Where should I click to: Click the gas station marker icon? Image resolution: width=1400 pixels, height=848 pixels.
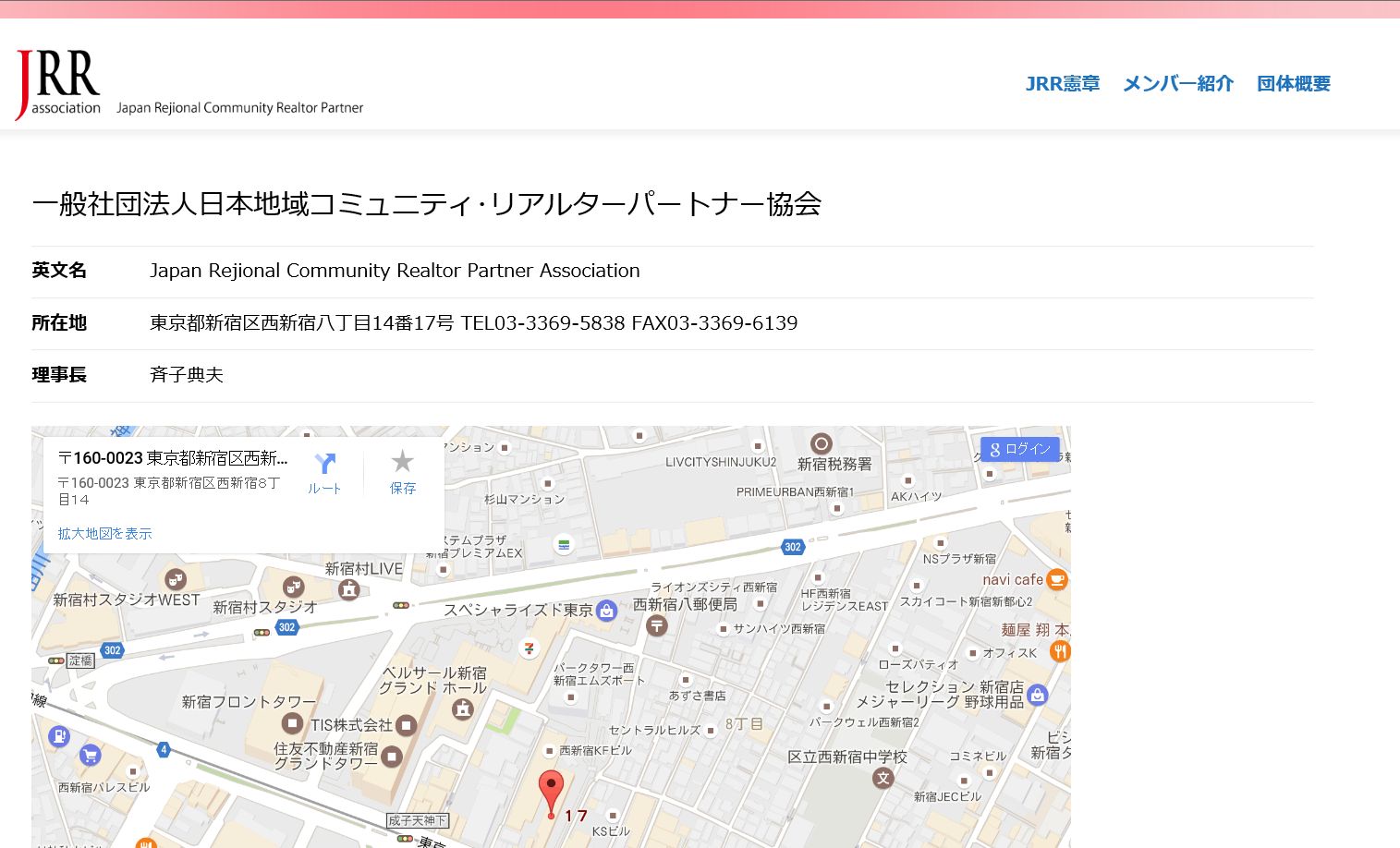point(58,736)
